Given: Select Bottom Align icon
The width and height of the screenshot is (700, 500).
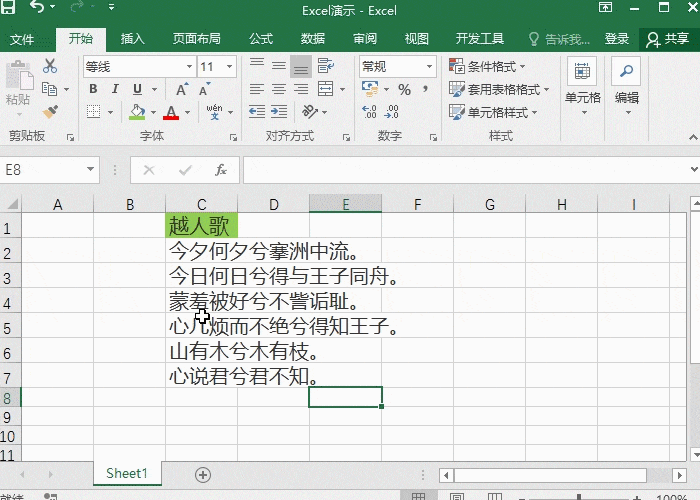Looking at the screenshot, I should [x=301, y=67].
